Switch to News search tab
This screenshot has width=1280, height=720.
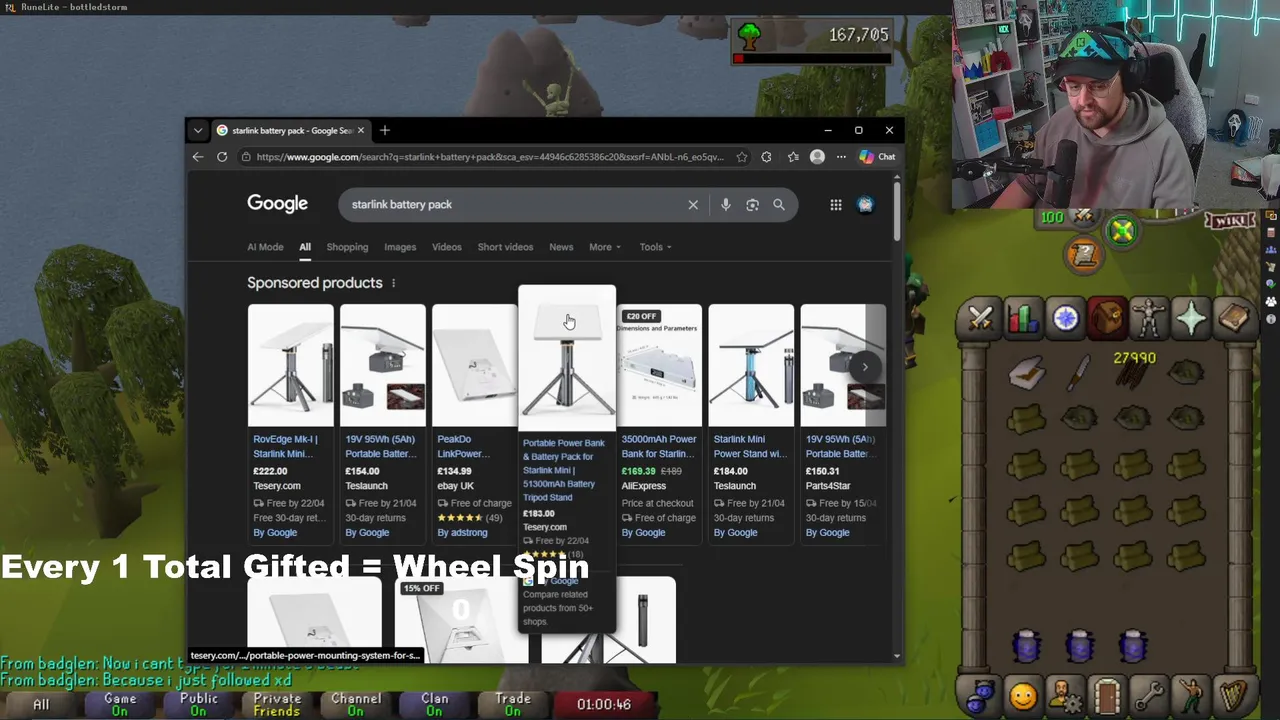[x=561, y=247]
